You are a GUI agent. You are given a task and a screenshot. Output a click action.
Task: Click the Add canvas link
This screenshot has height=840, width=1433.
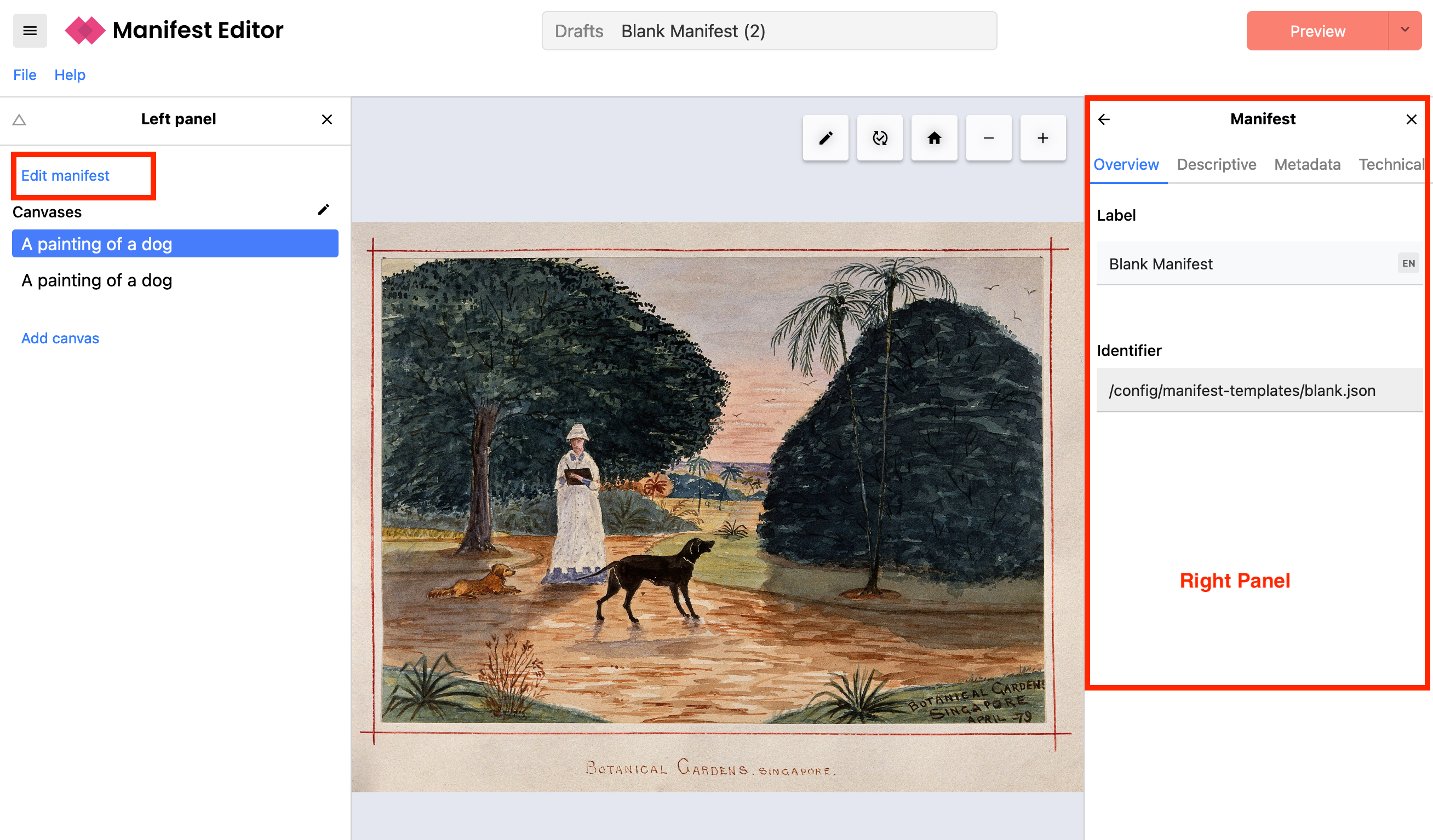[x=60, y=338]
